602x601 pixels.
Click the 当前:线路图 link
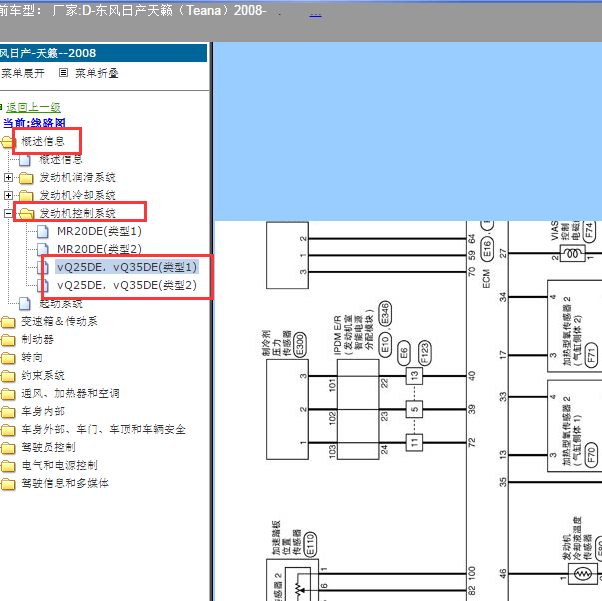(x=34, y=123)
